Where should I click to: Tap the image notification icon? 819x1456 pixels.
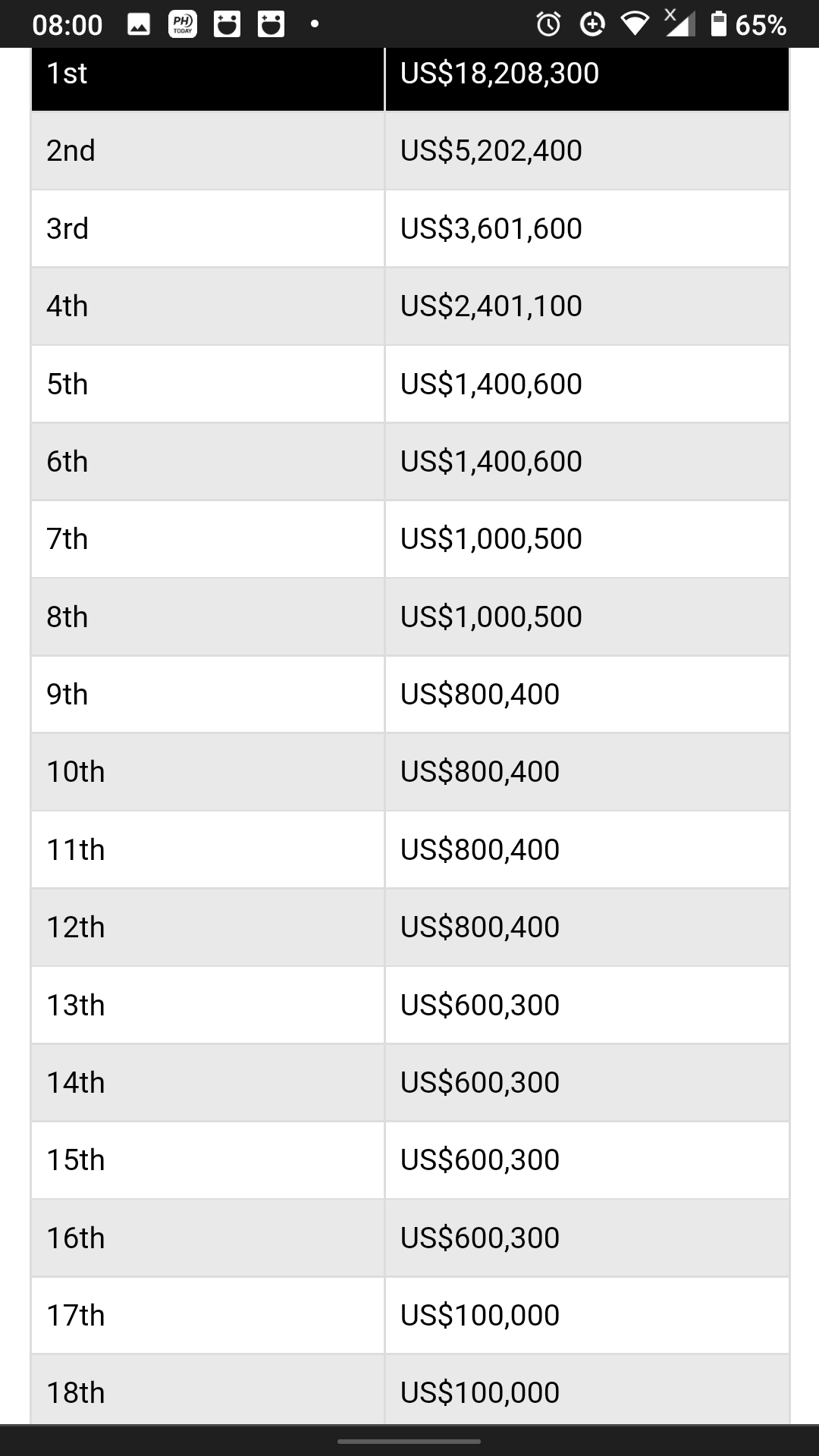click(x=138, y=25)
